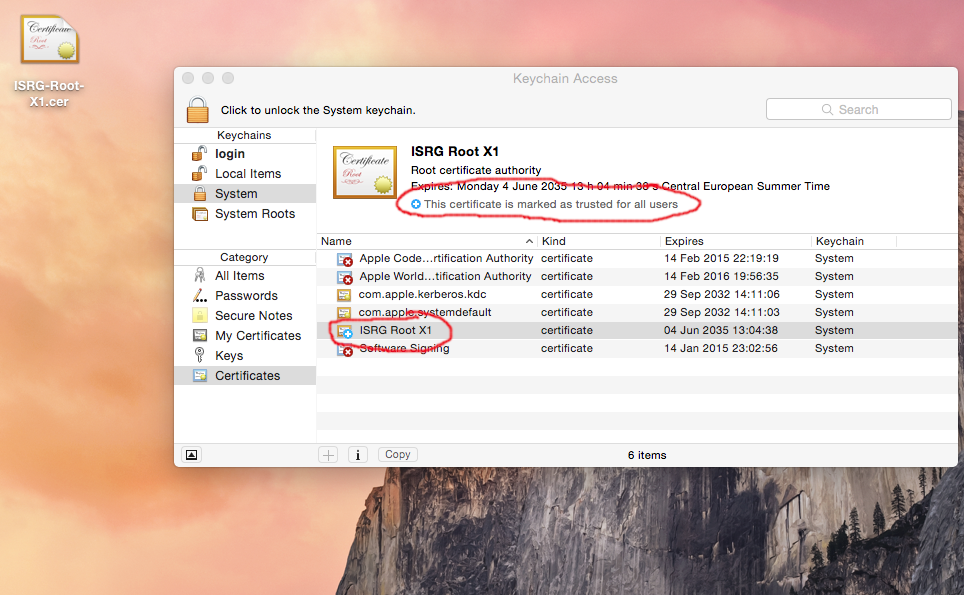Click the com.apple.kerberos.kdc certificate icon
Screen dimensions: 964x595
[x=344, y=295]
